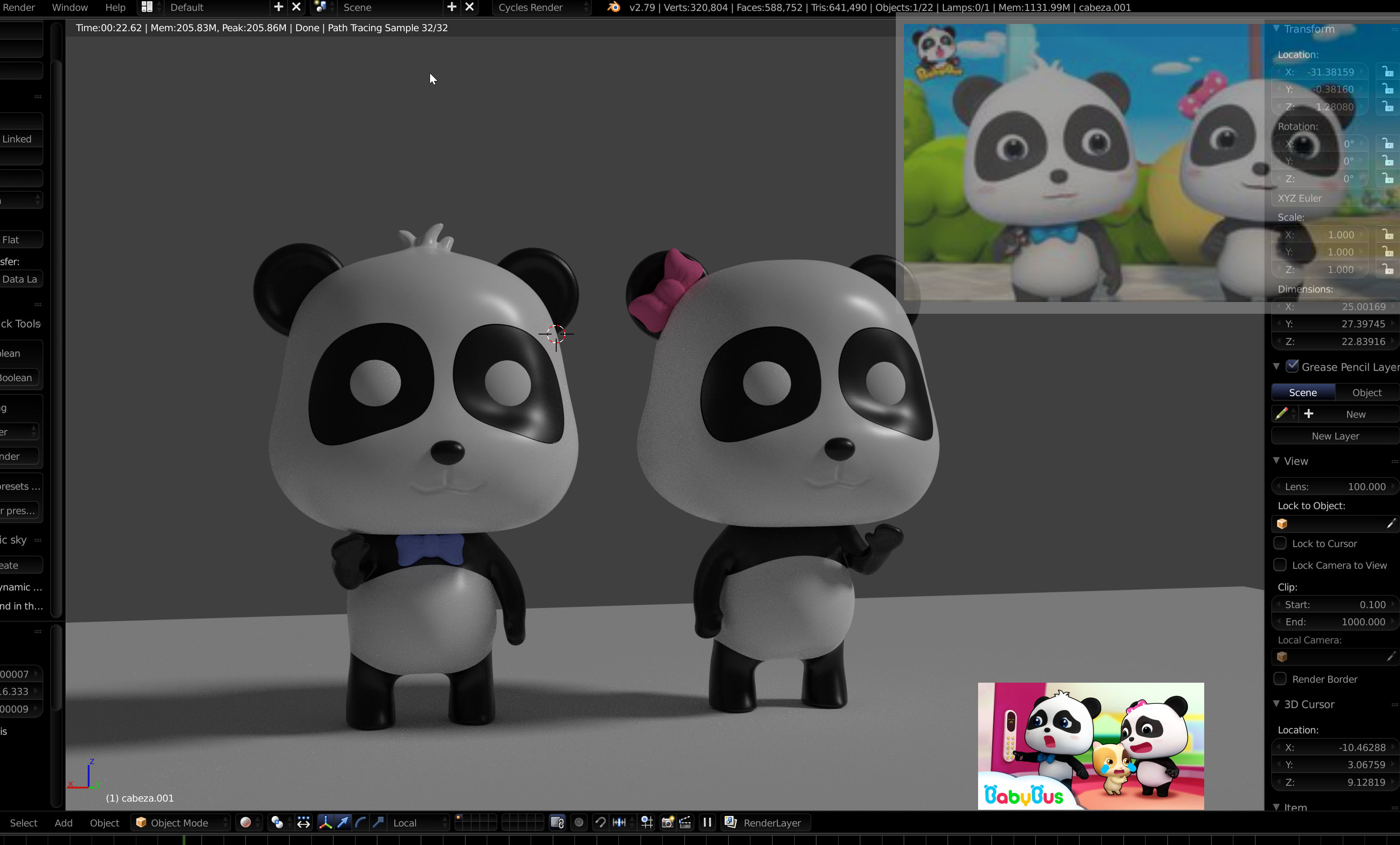
Task: Enable the snap magnet icon
Action: (601, 823)
